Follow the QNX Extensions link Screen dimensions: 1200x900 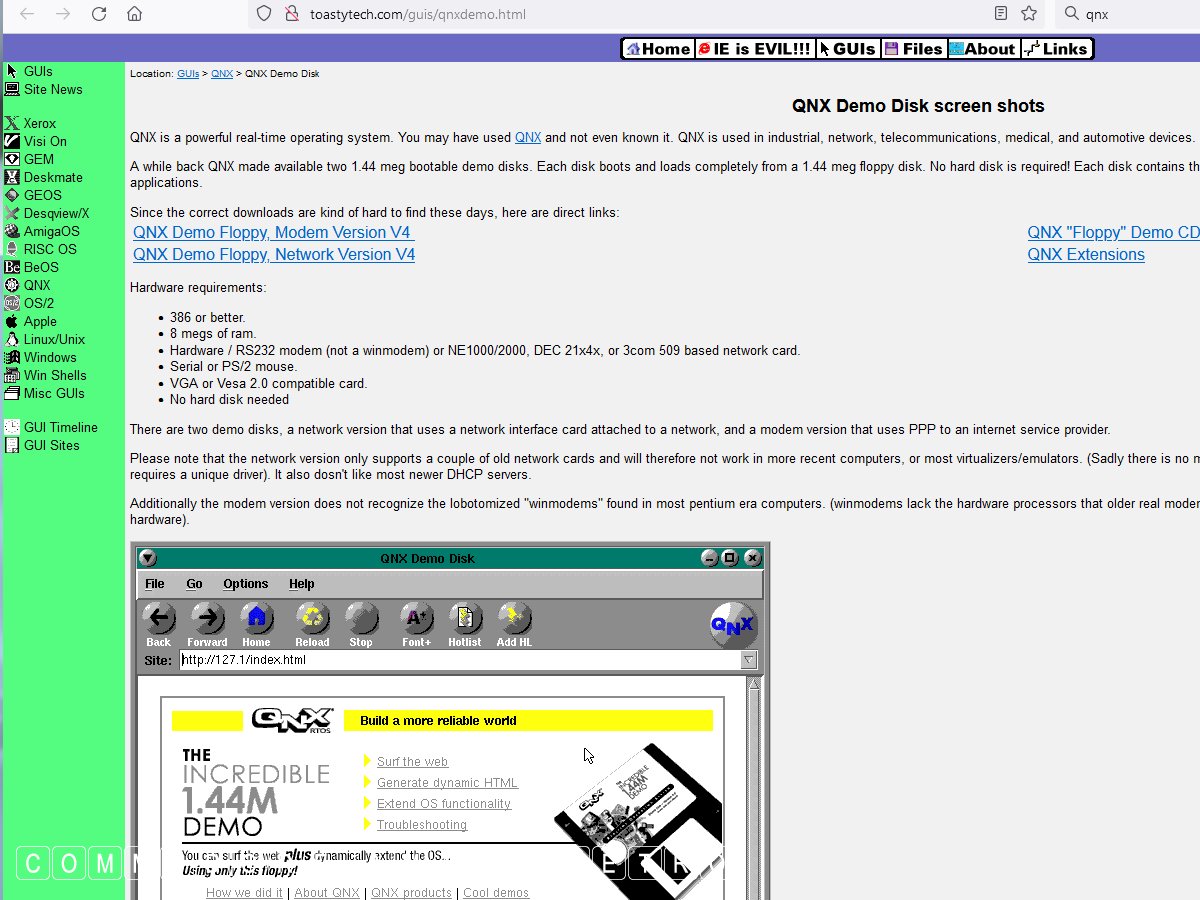[x=1085, y=254]
